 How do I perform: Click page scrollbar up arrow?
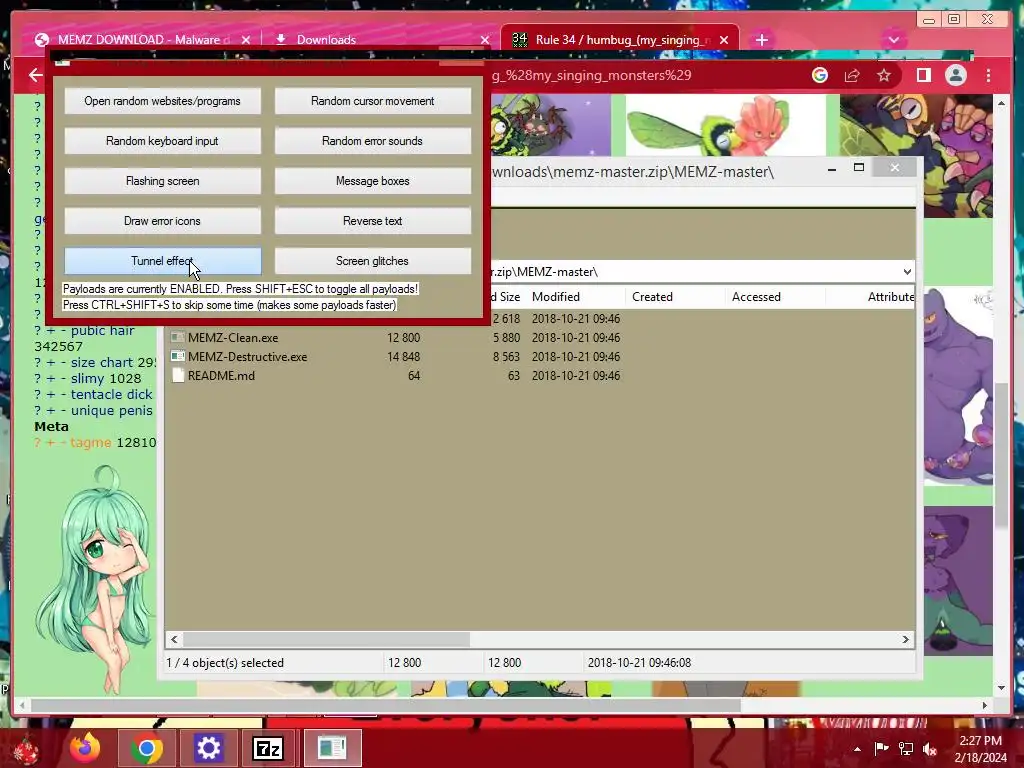pos(1002,103)
